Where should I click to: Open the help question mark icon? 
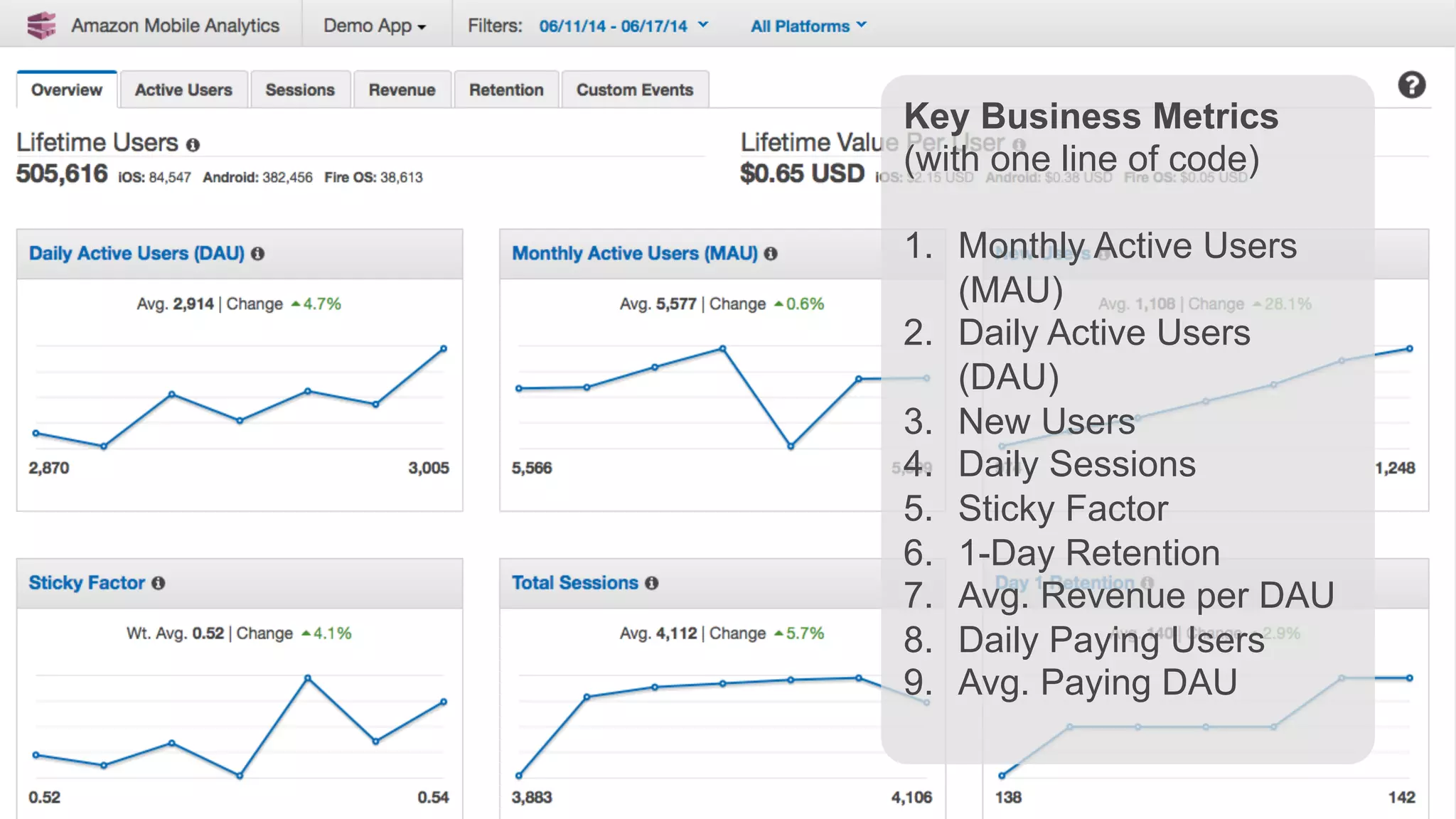click(x=1411, y=85)
